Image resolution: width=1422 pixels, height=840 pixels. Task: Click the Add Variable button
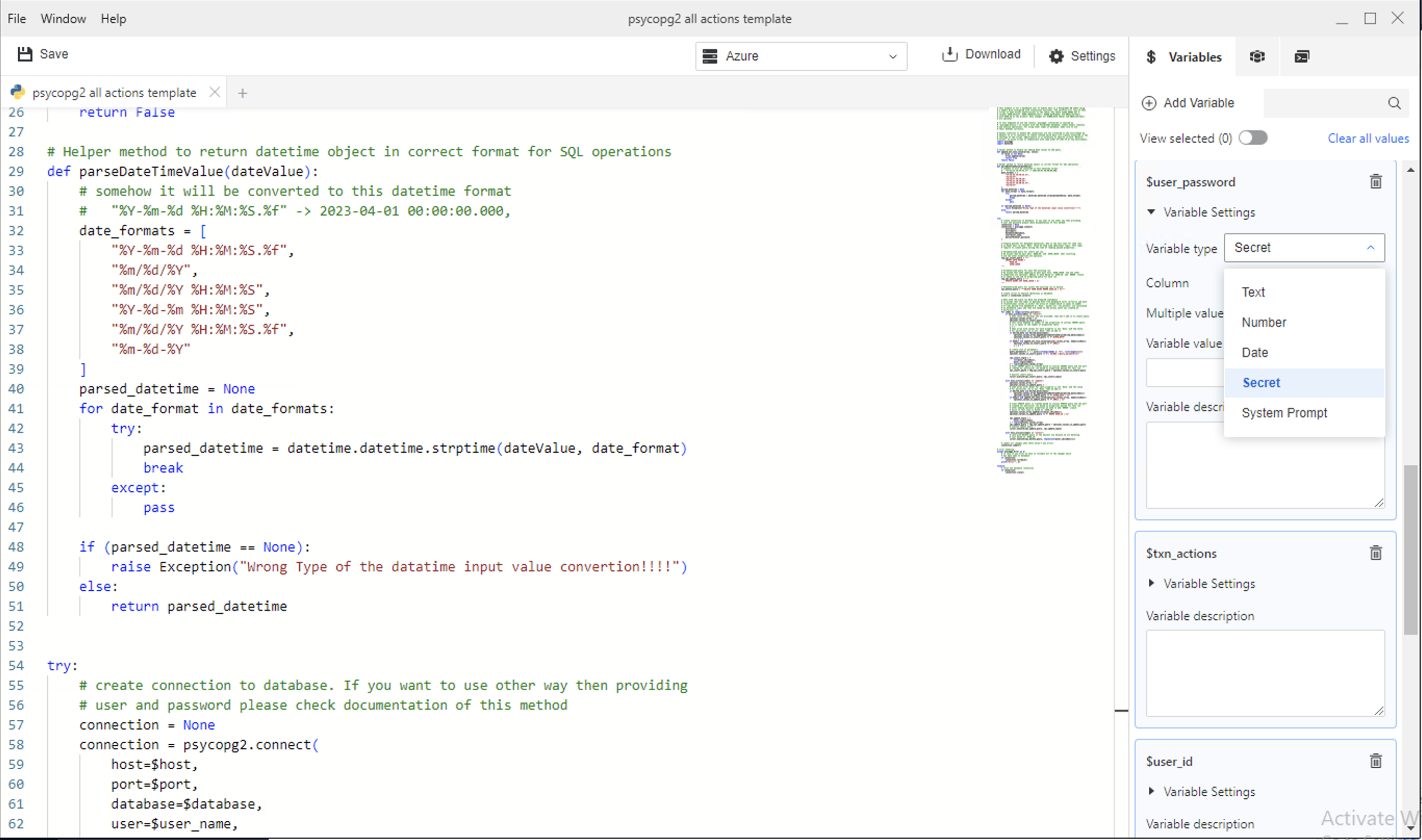(1188, 103)
